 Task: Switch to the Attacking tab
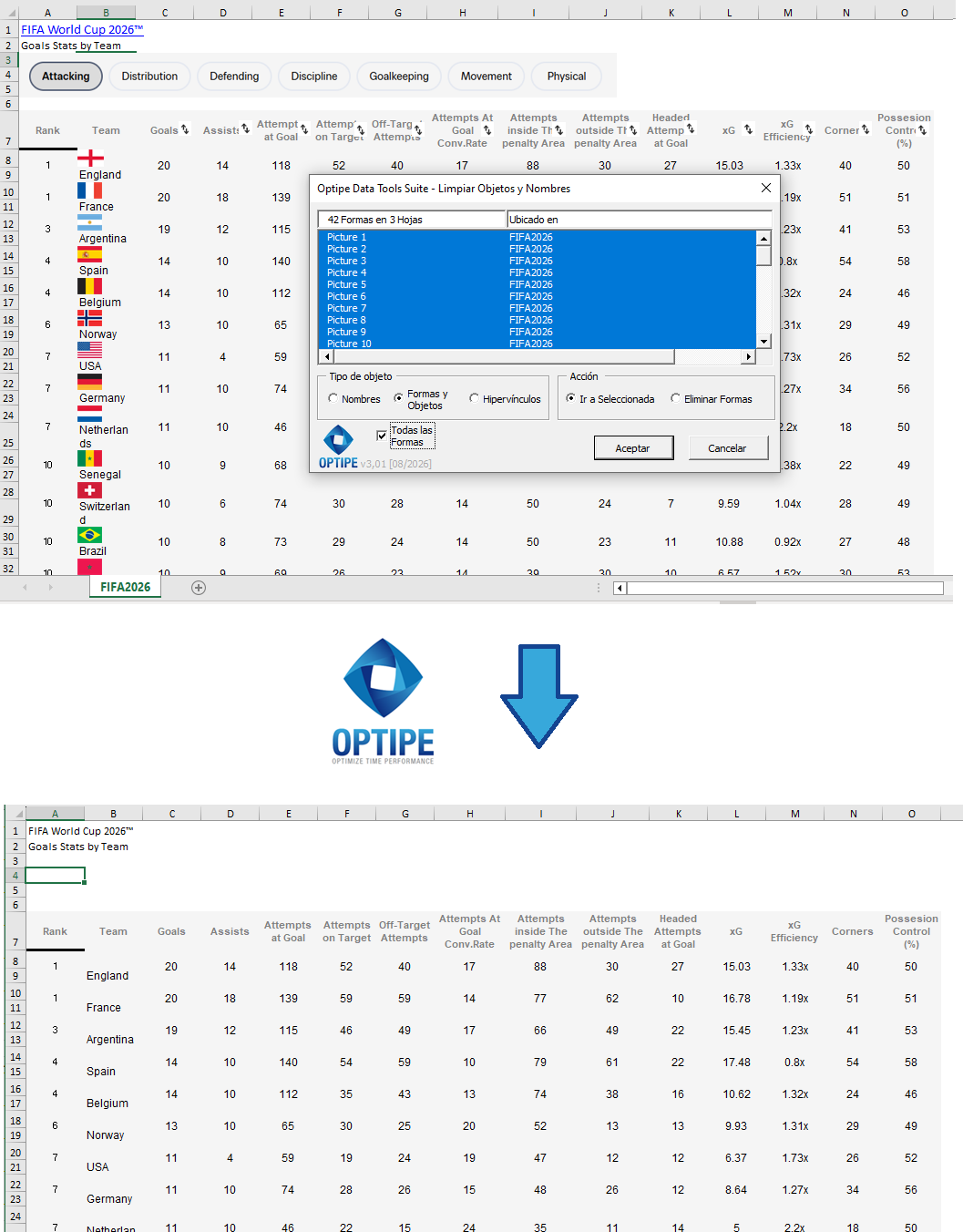click(x=66, y=77)
